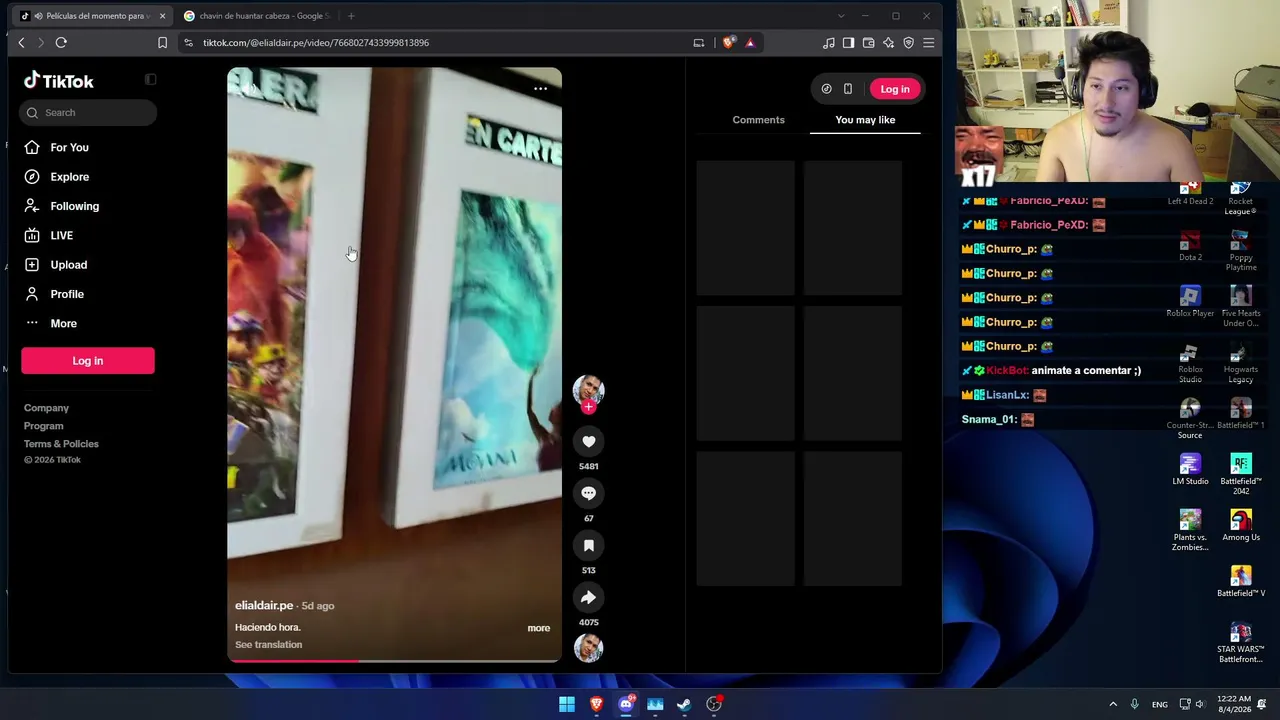Click the top-right Log in button
The width and height of the screenshot is (1280, 720).
coord(895,89)
